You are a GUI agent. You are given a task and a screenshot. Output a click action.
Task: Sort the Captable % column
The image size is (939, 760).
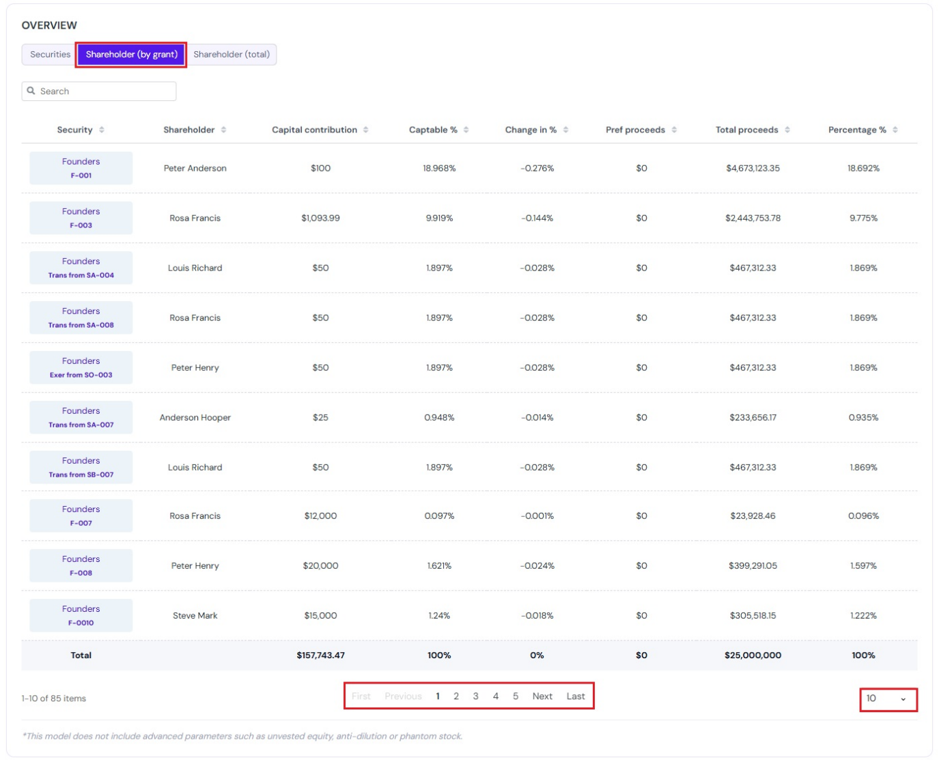tap(466, 130)
